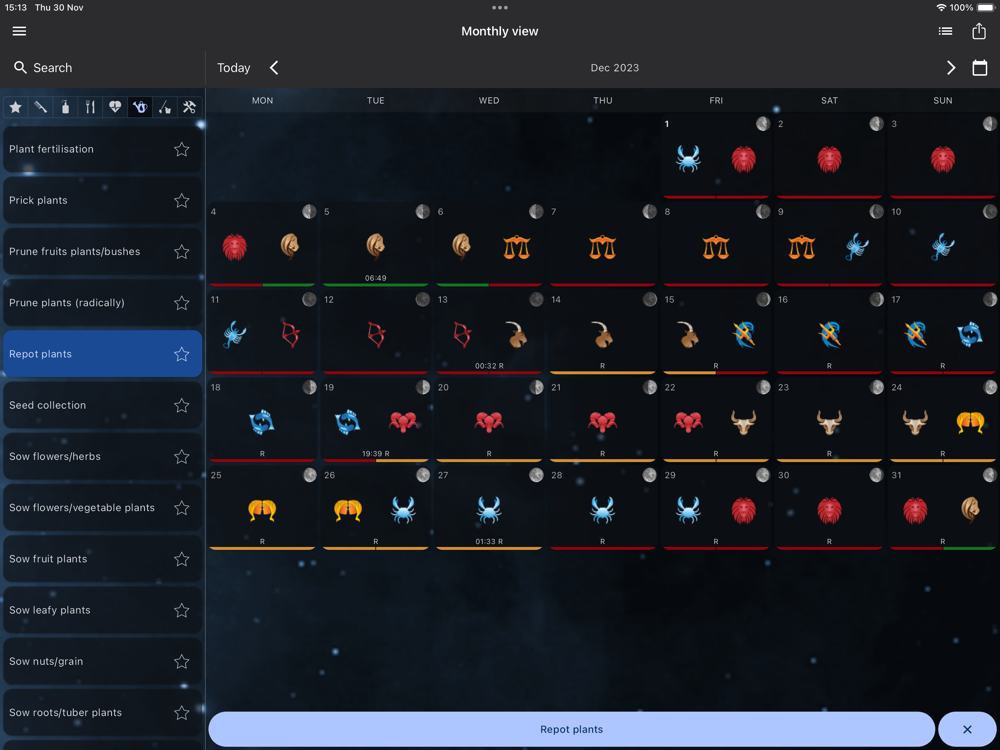Switch to the handiwork tools tab
Image resolution: width=1000 pixels, height=750 pixels.
tap(189, 107)
